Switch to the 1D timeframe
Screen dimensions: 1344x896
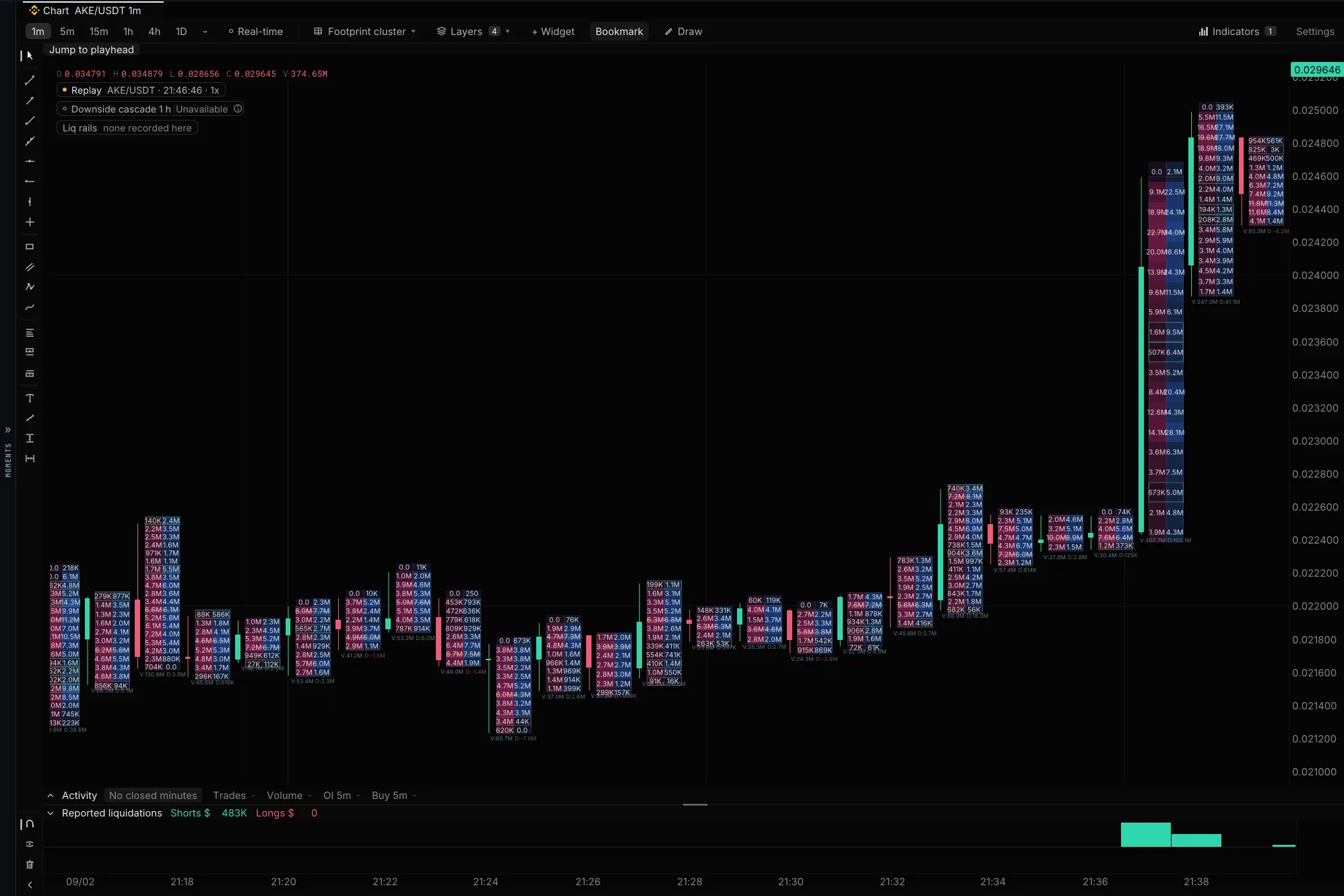[181, 32]
